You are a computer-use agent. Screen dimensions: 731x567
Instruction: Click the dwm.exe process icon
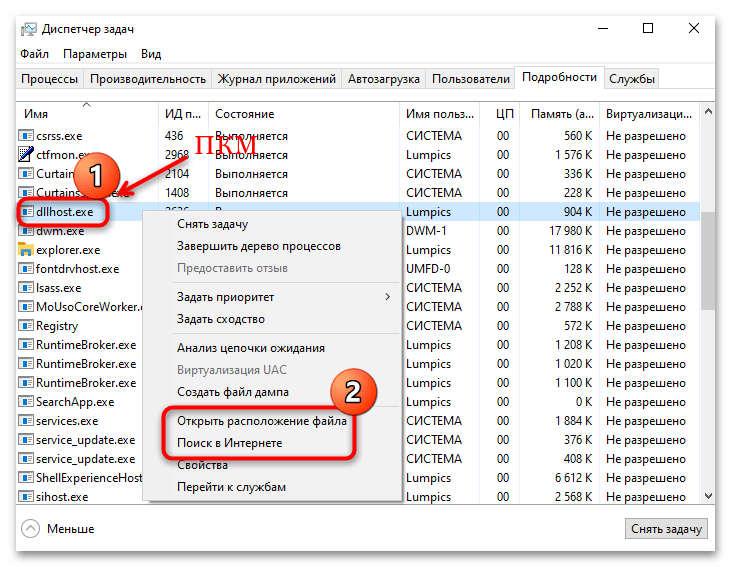26,231
